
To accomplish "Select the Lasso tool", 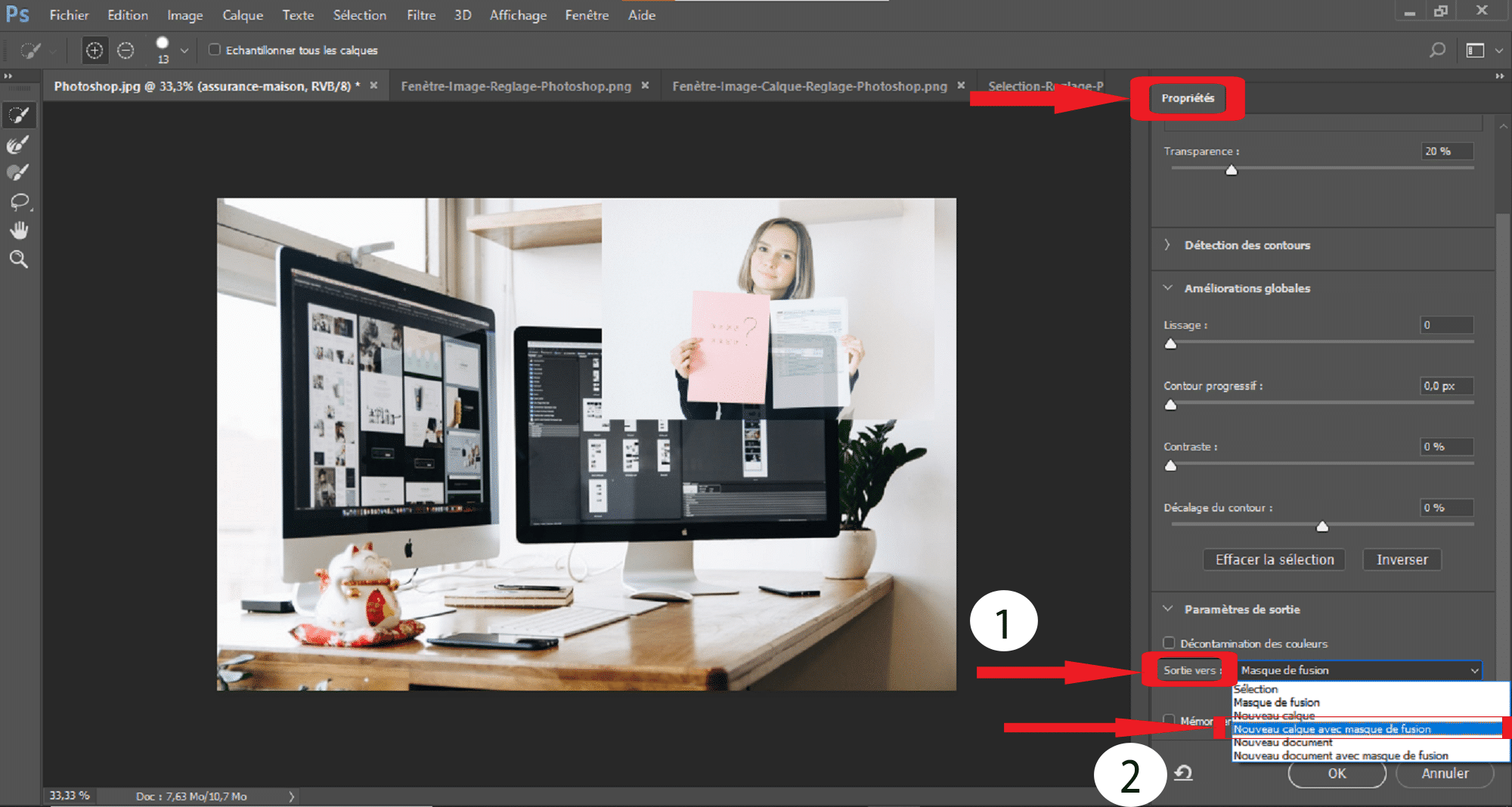I will click(19, 202).
